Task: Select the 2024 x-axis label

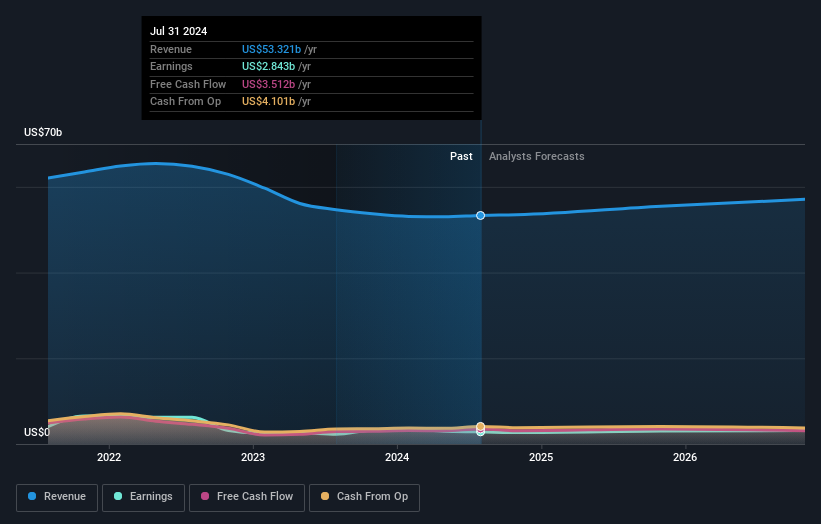Action: click(x=397, y=457)
